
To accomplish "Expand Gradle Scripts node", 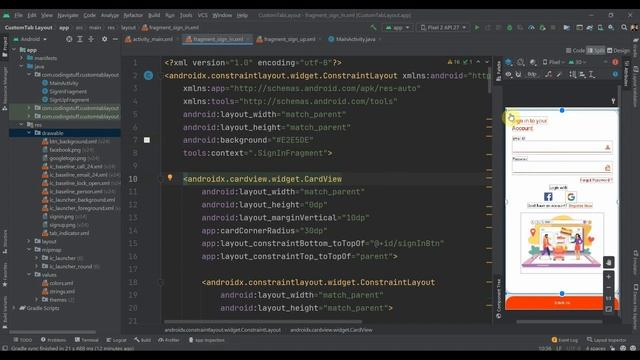I will tap(14, 308).
